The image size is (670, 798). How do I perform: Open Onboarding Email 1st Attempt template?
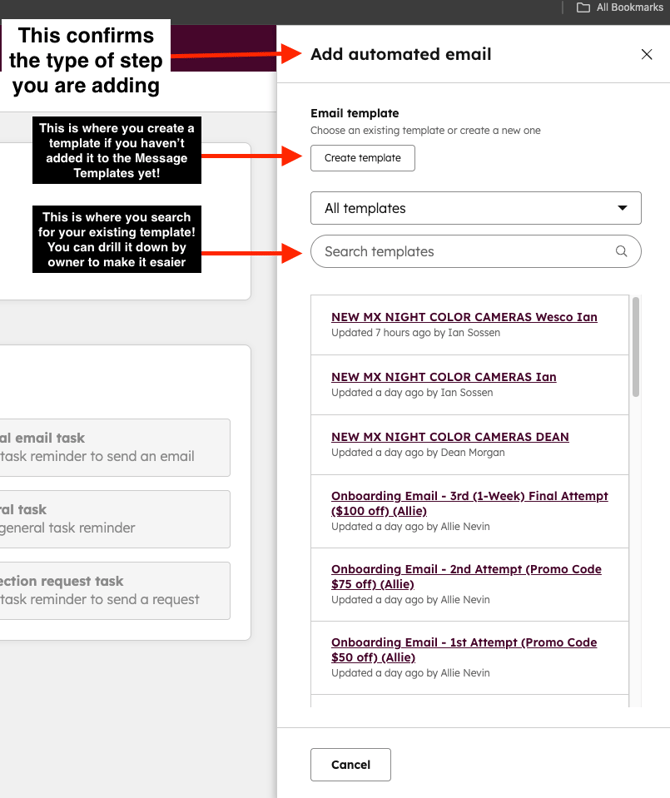pyautogui.click(x=464, y=650)
